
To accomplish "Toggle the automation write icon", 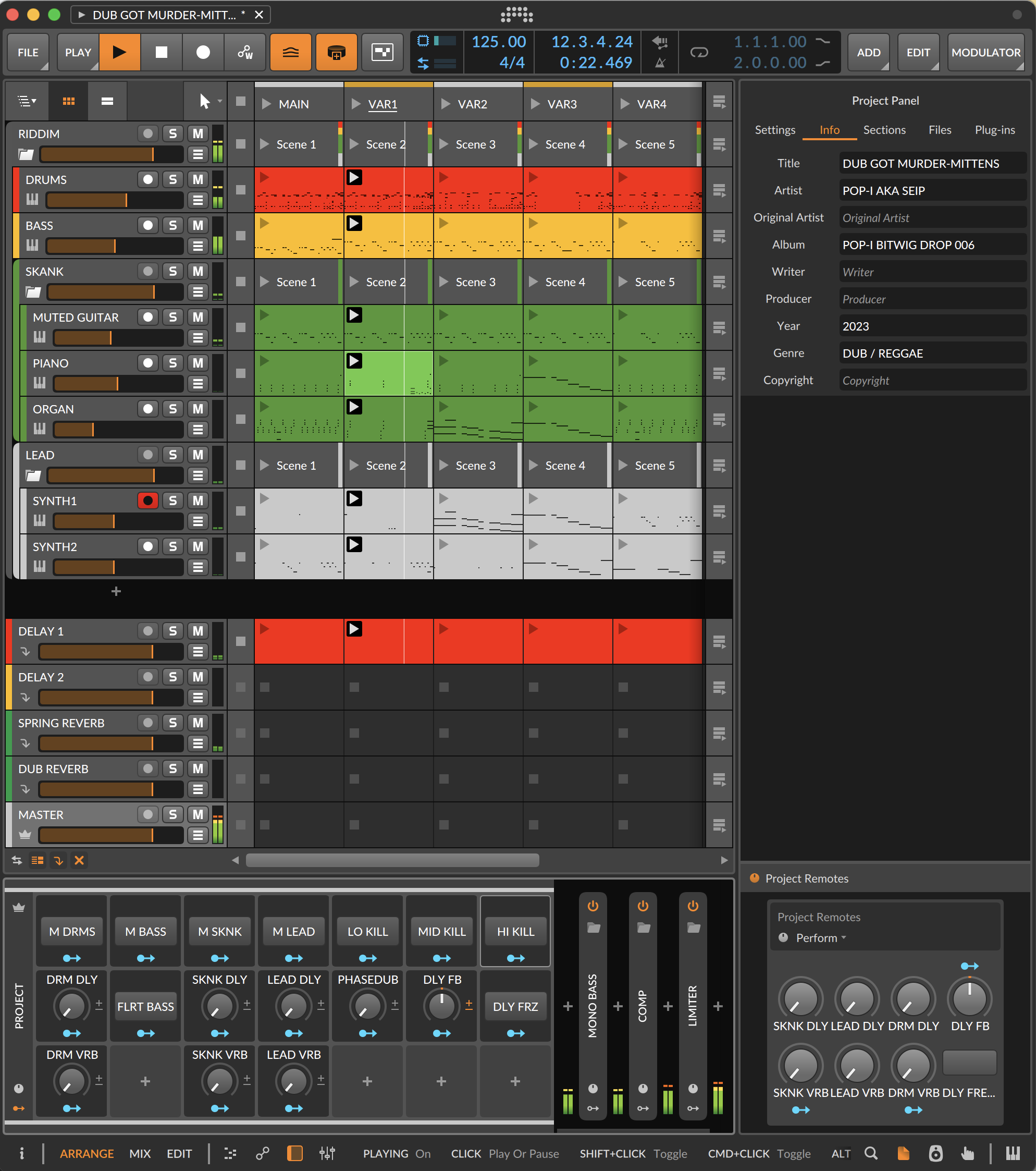I will tap(245, 52).
